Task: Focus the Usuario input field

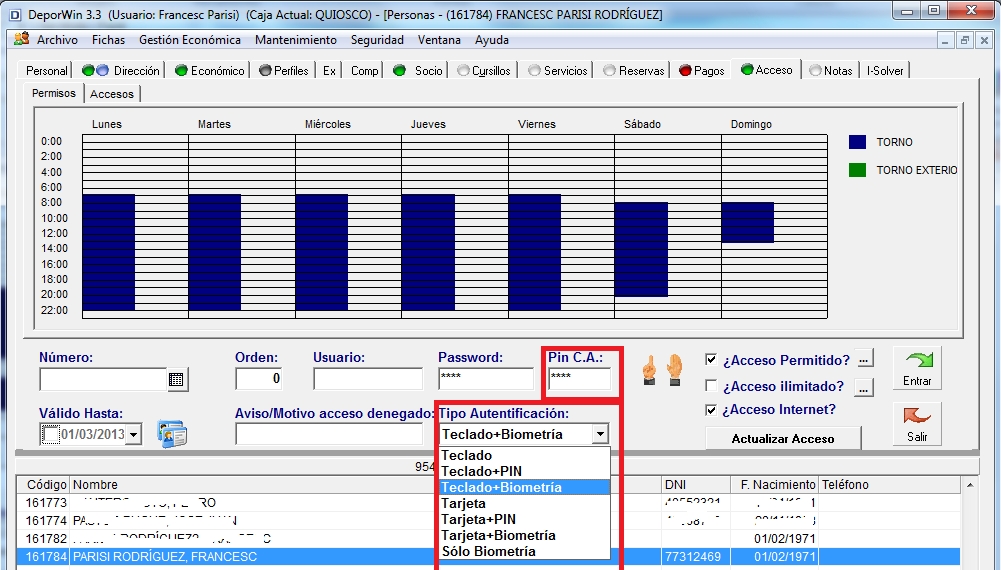Action: (x=368, y=379)
